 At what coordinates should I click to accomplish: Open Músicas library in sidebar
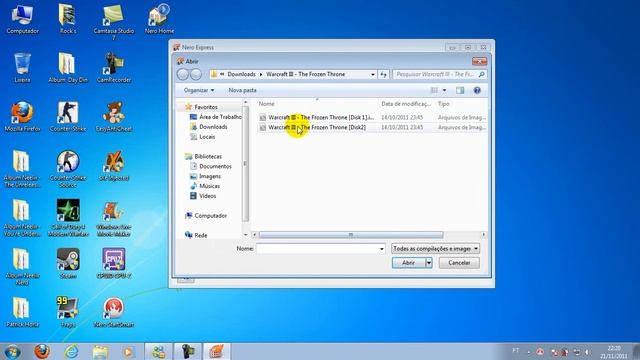tap(205, 186)
